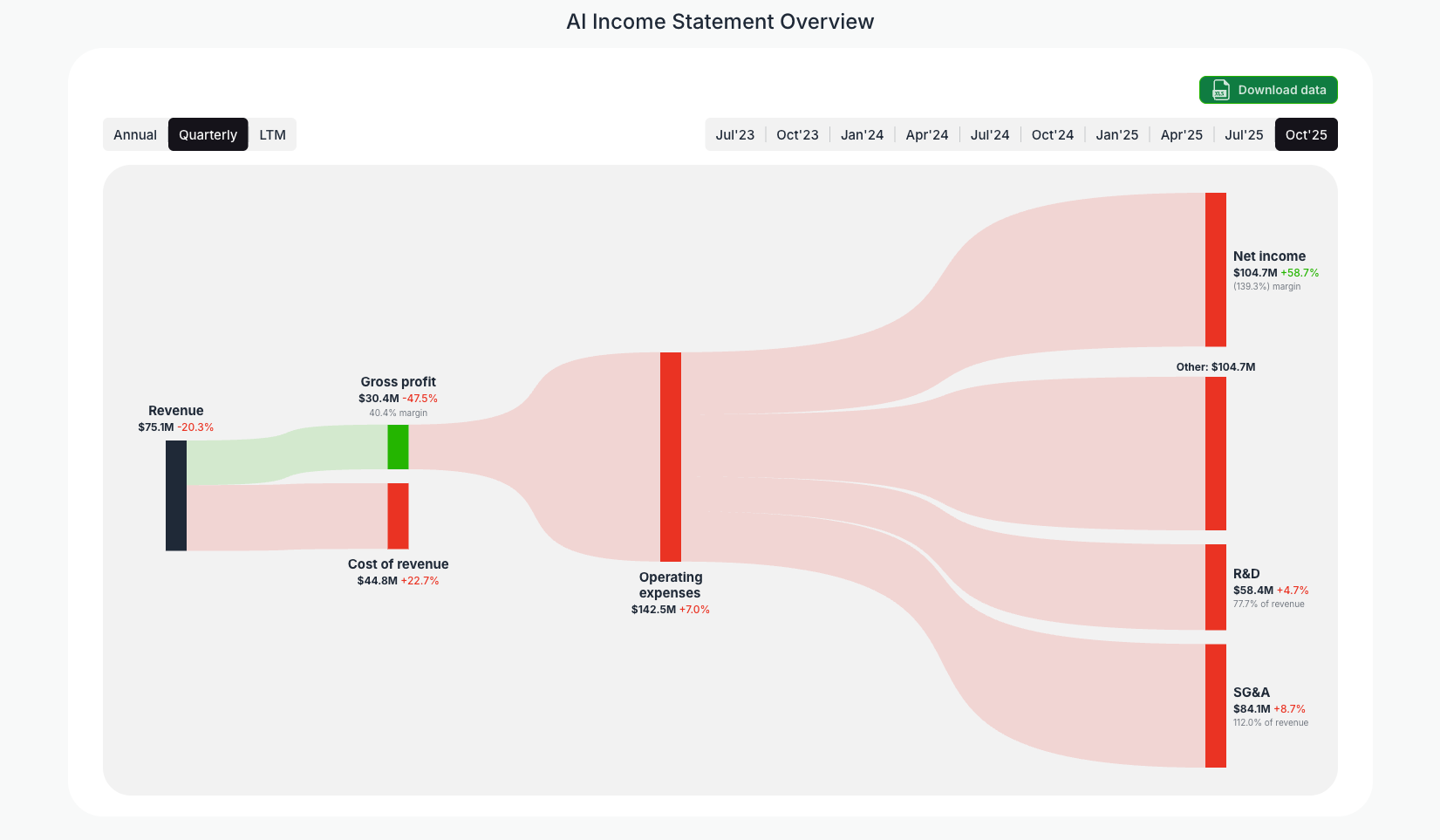
Task: Click the Download data button
Action: (1268, 90)
